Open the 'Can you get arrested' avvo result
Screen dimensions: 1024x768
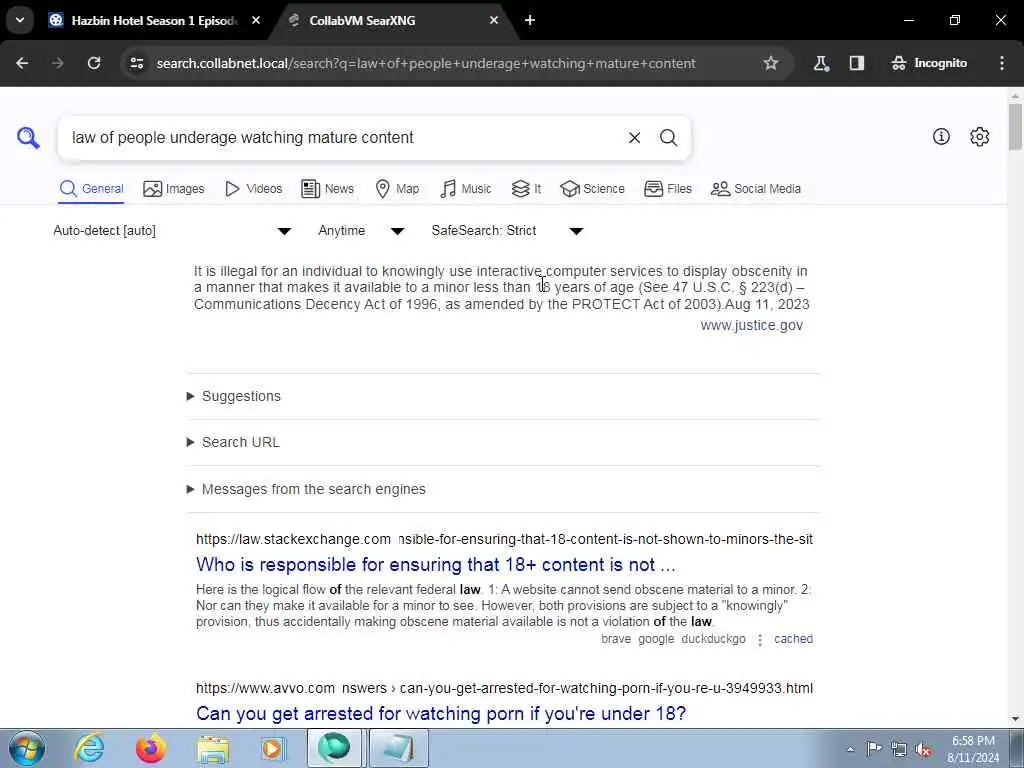[441, 714]
